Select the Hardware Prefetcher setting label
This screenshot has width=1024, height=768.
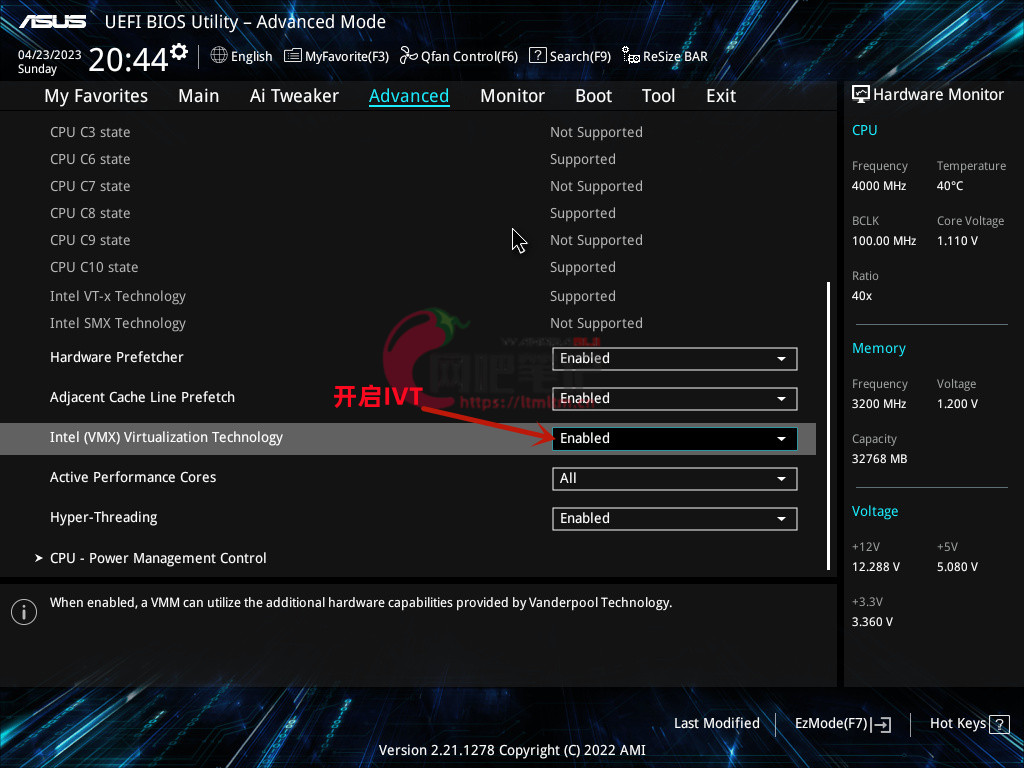click(117, 357)
